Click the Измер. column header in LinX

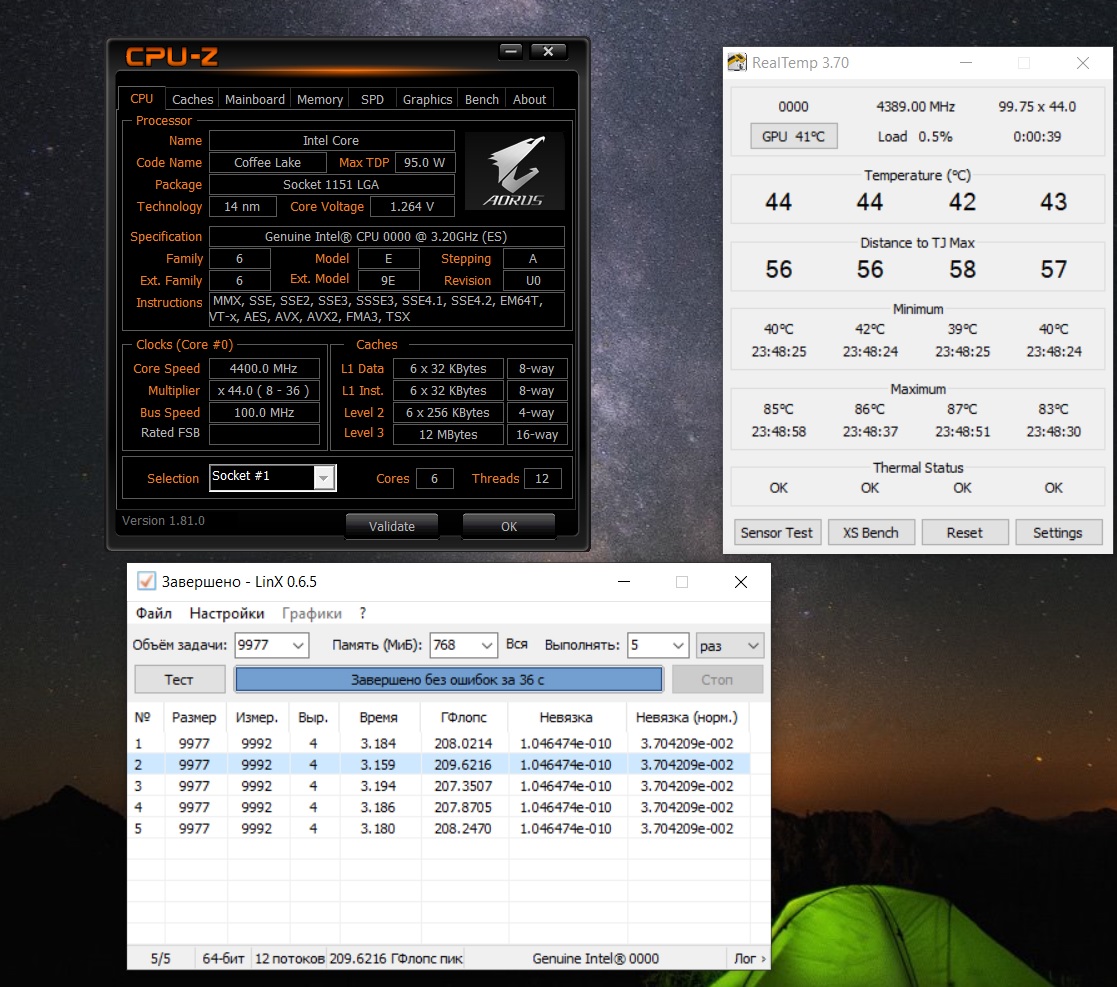point(257,717)
